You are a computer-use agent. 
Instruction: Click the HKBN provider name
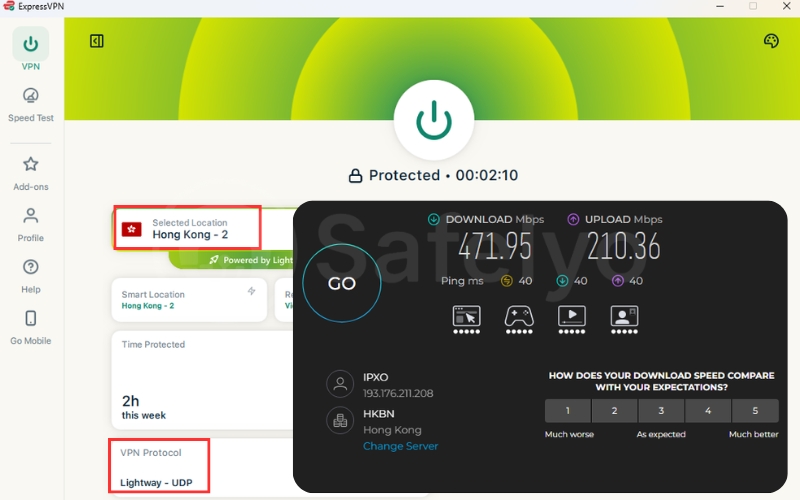pos(379,414)
